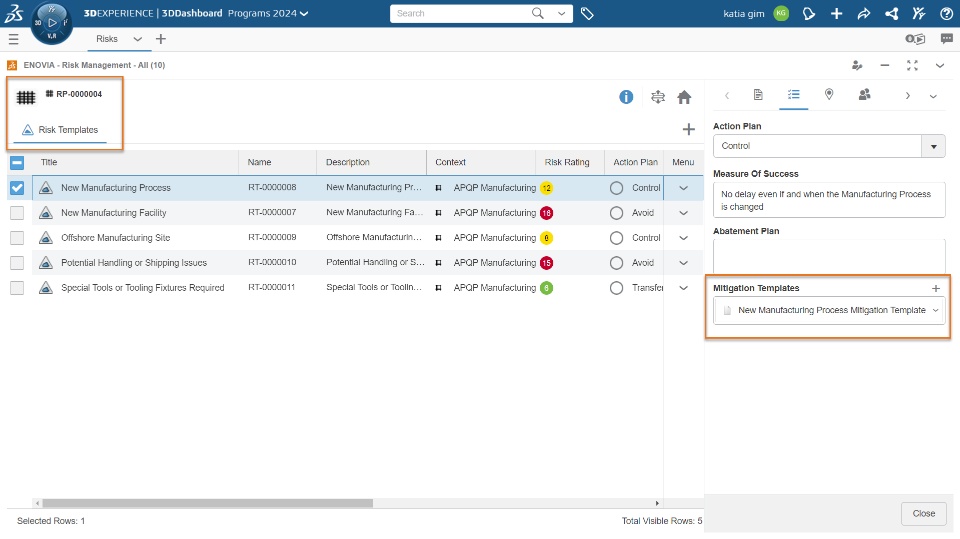Uncheck New Manufacturing Process row checkbox
This screenshot has height=539, width=960.
[x=17, y=188]
